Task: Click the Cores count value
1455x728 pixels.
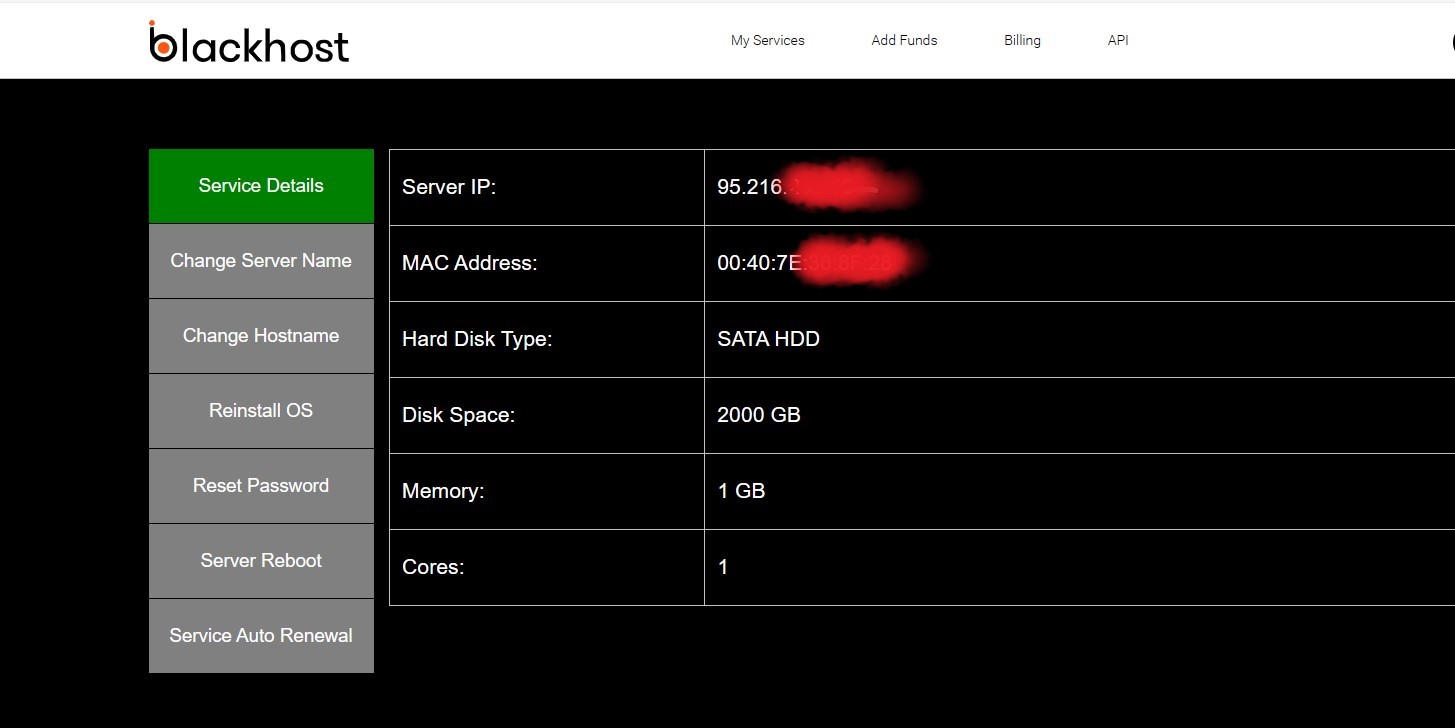Action: click(x=723, y=567)
